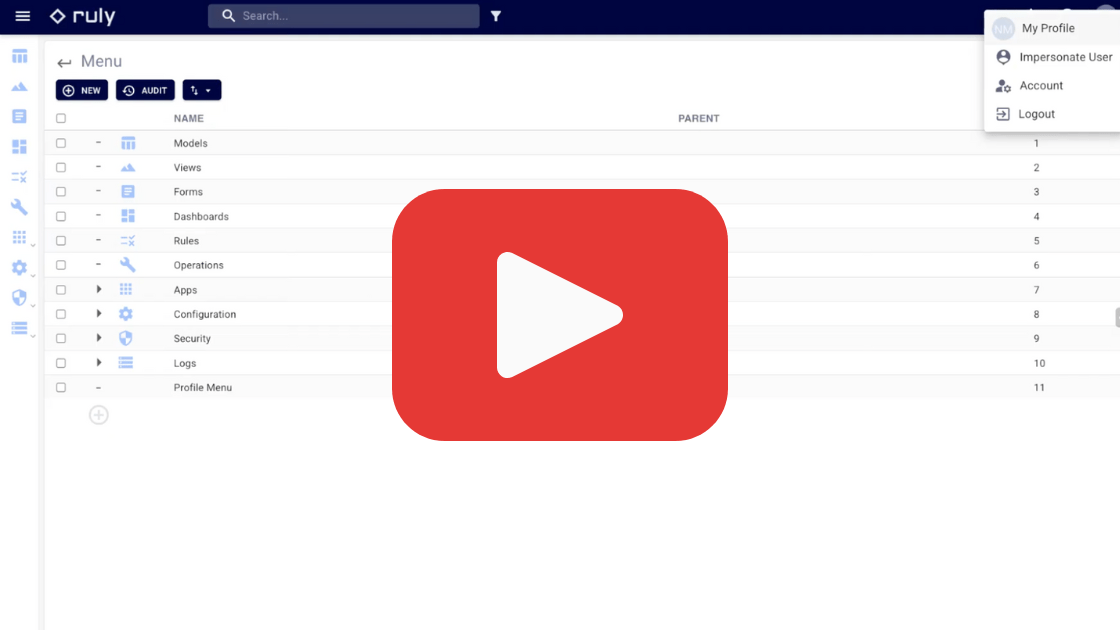Expand the Apps row
This screenshot has height=630, width=1120.
99,289
